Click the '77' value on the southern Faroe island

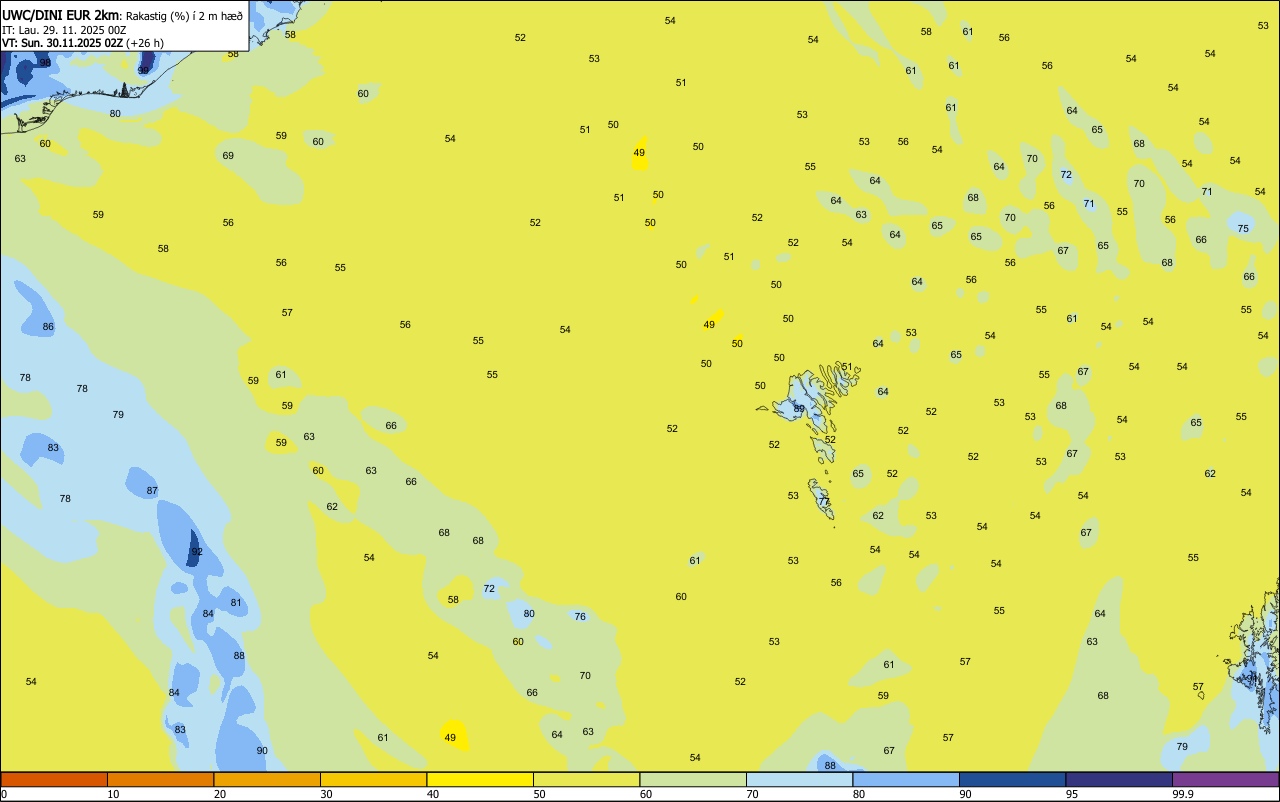click(x=824, y=502)
